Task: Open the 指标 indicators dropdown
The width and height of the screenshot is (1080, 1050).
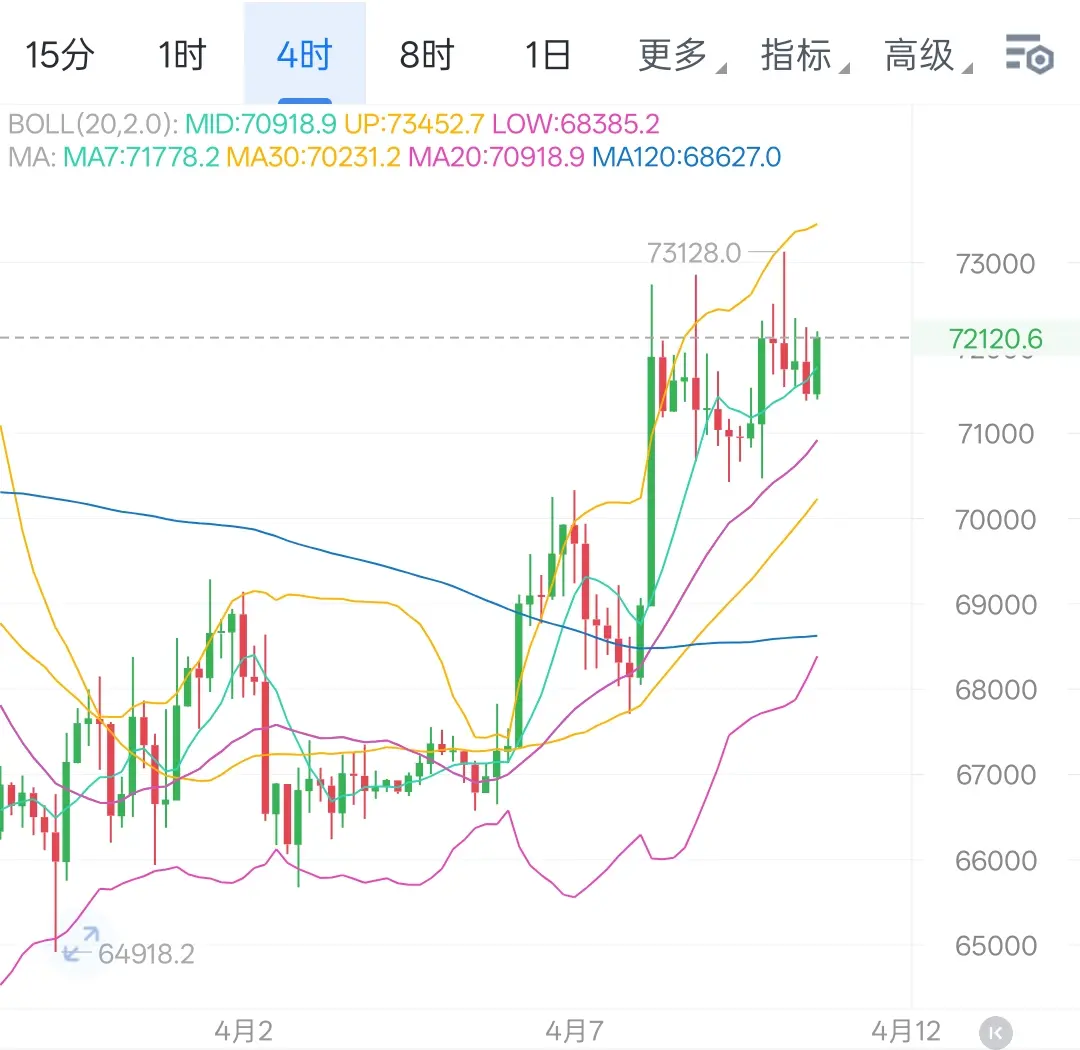Action: point(804,55)
